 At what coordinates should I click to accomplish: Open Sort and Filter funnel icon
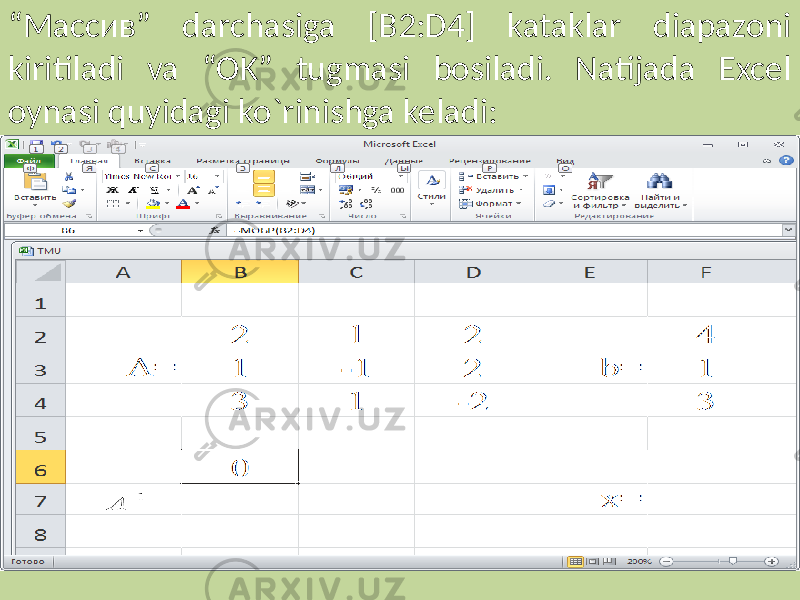point(600,182)
